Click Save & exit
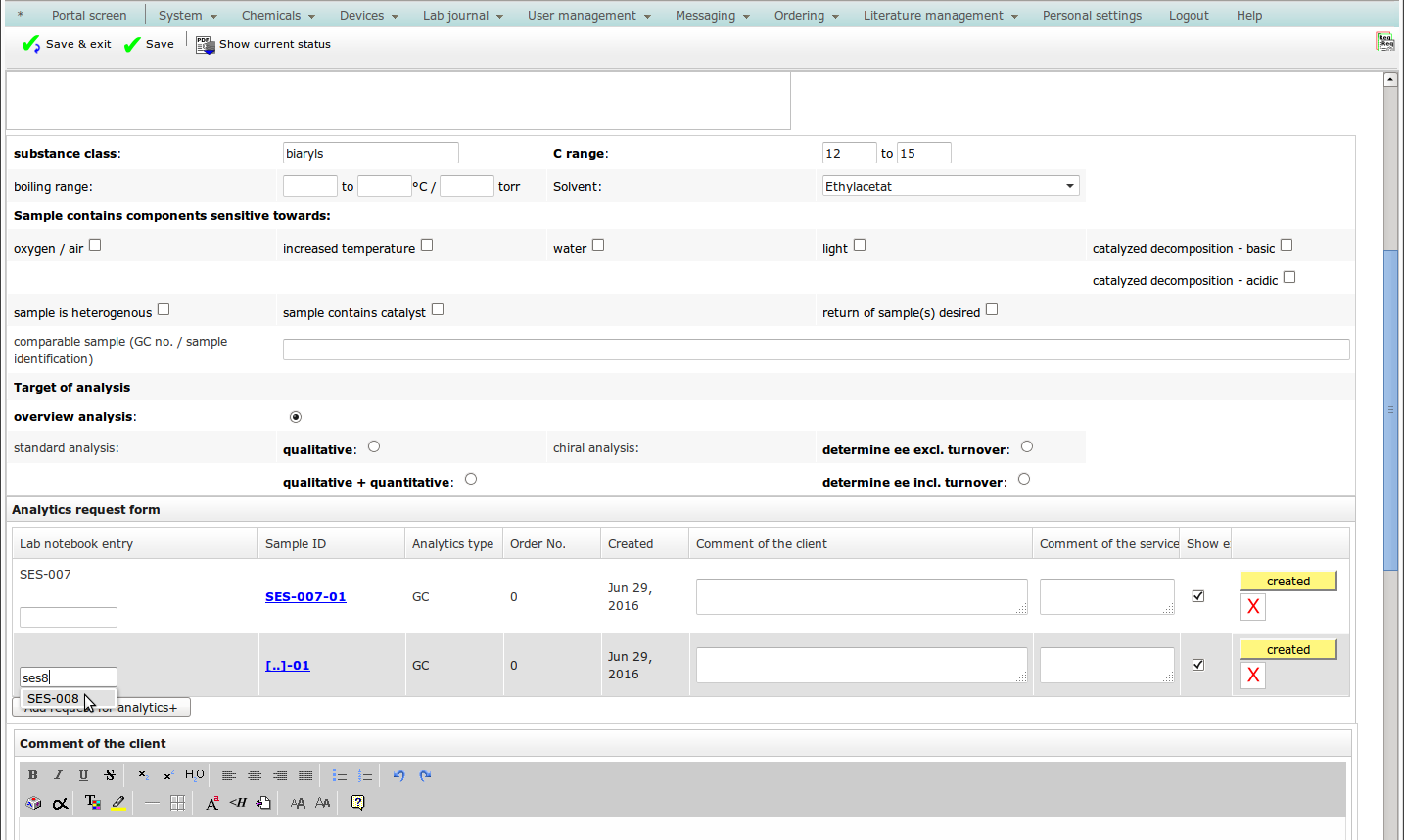Image resolution: width=1404 pixels, height=840 pixels. [x=67, y=45]
